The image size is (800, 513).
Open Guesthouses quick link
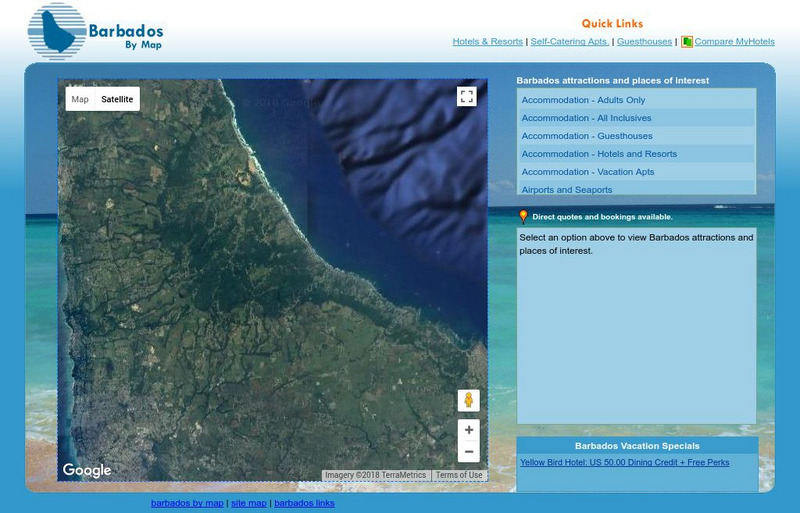(644, 42)
